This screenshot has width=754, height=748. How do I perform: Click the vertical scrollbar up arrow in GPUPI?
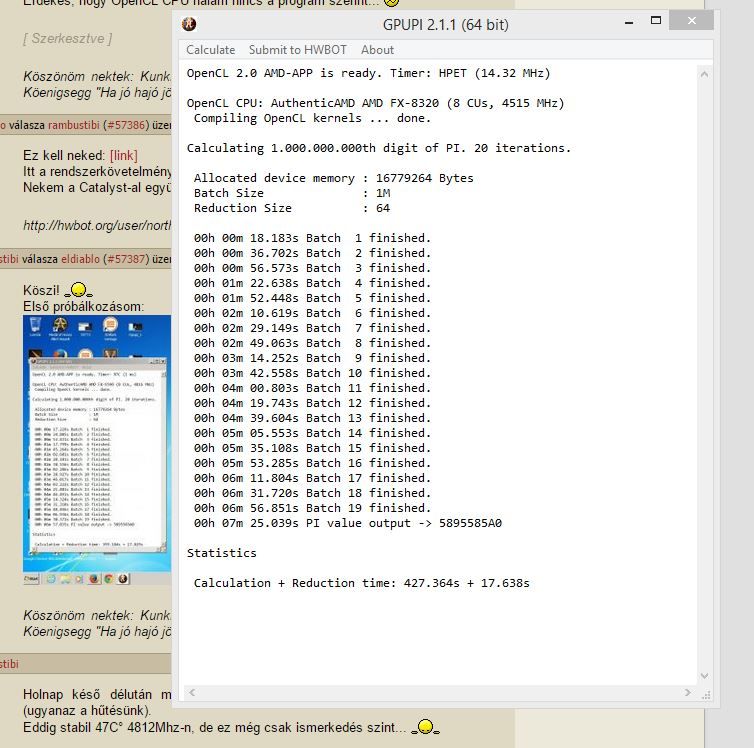(704, 74)
